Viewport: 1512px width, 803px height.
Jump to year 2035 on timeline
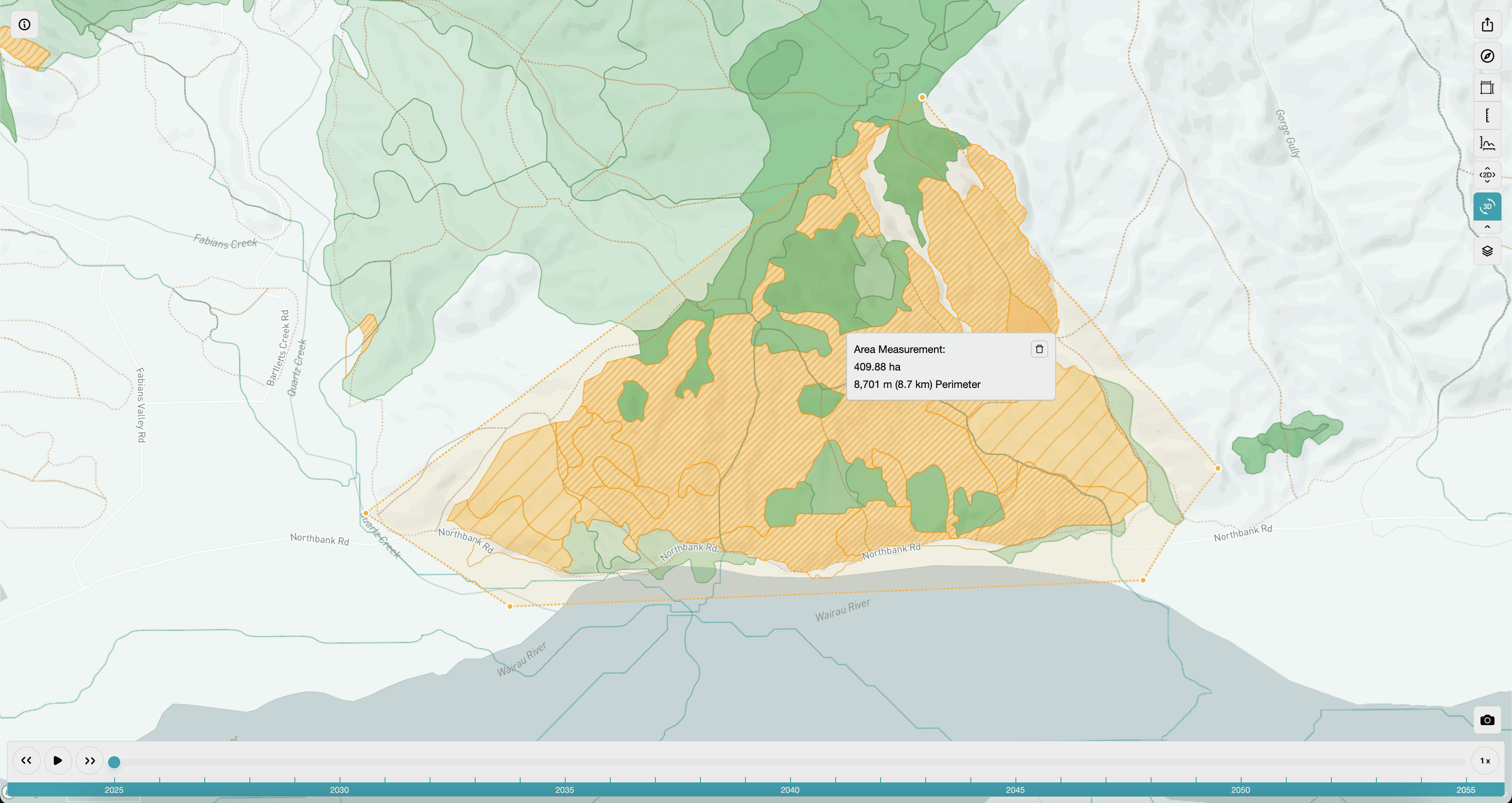(565, 790)
